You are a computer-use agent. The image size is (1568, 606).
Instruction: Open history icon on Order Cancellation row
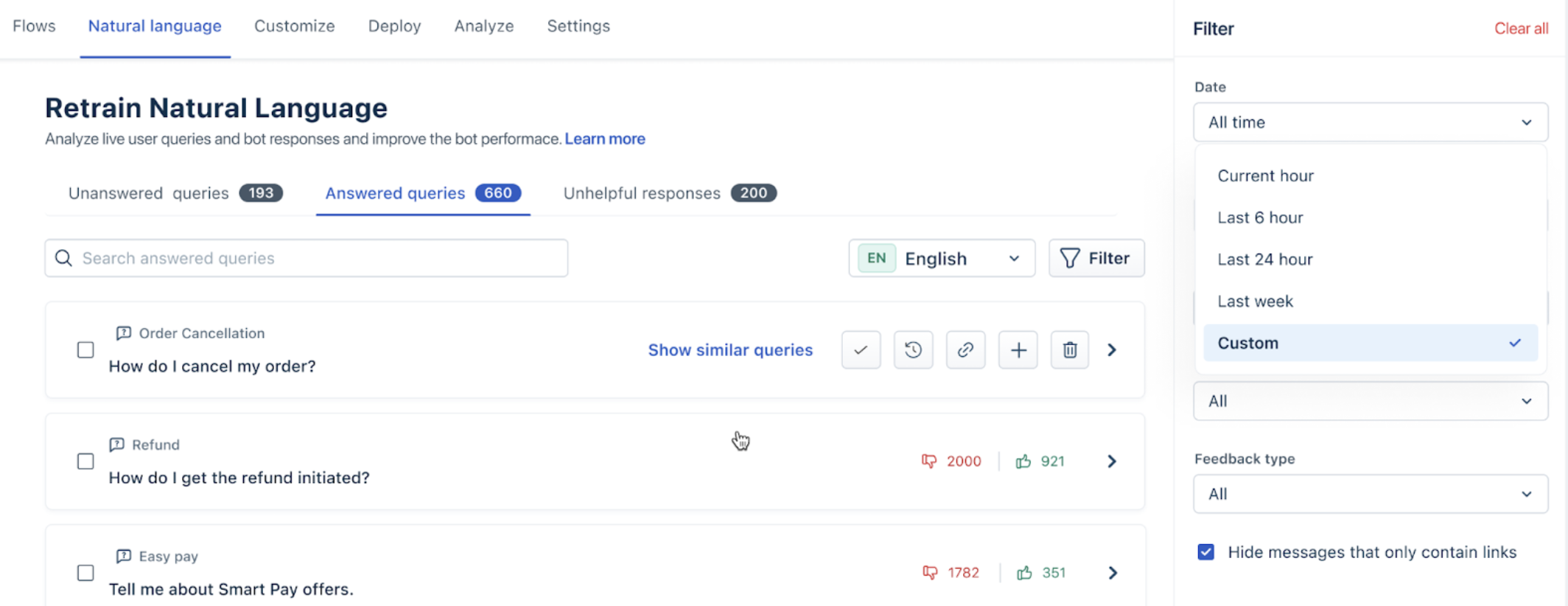tap(913, 349)
